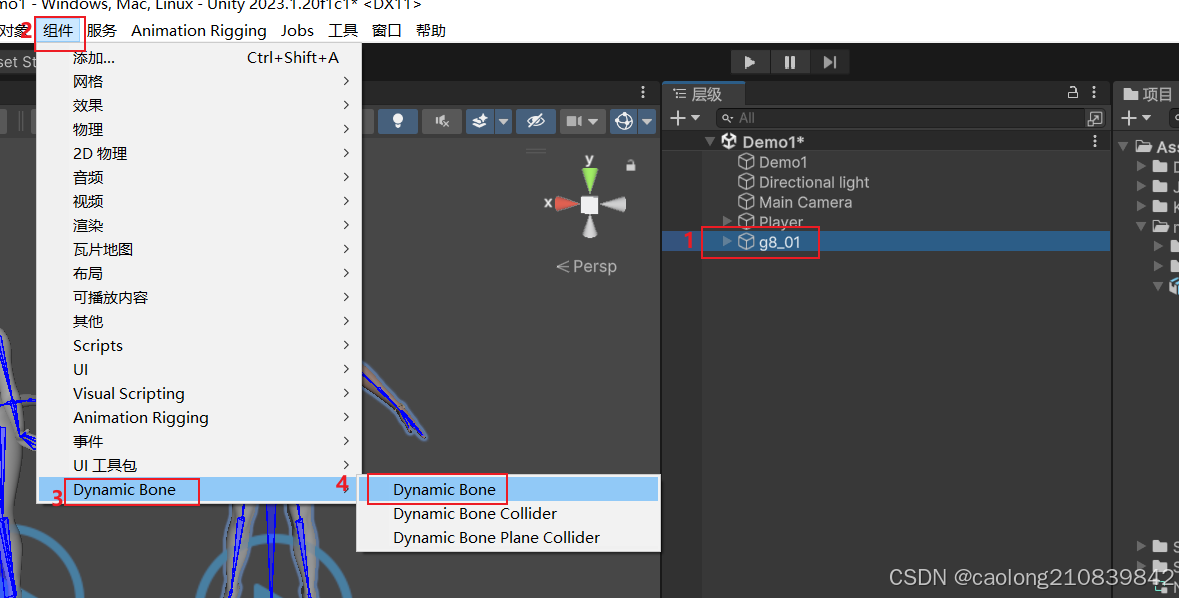1179x598 pixels.
Task: Select Dynamic Bone Collider from the submenu
Action: click(474, 513)
